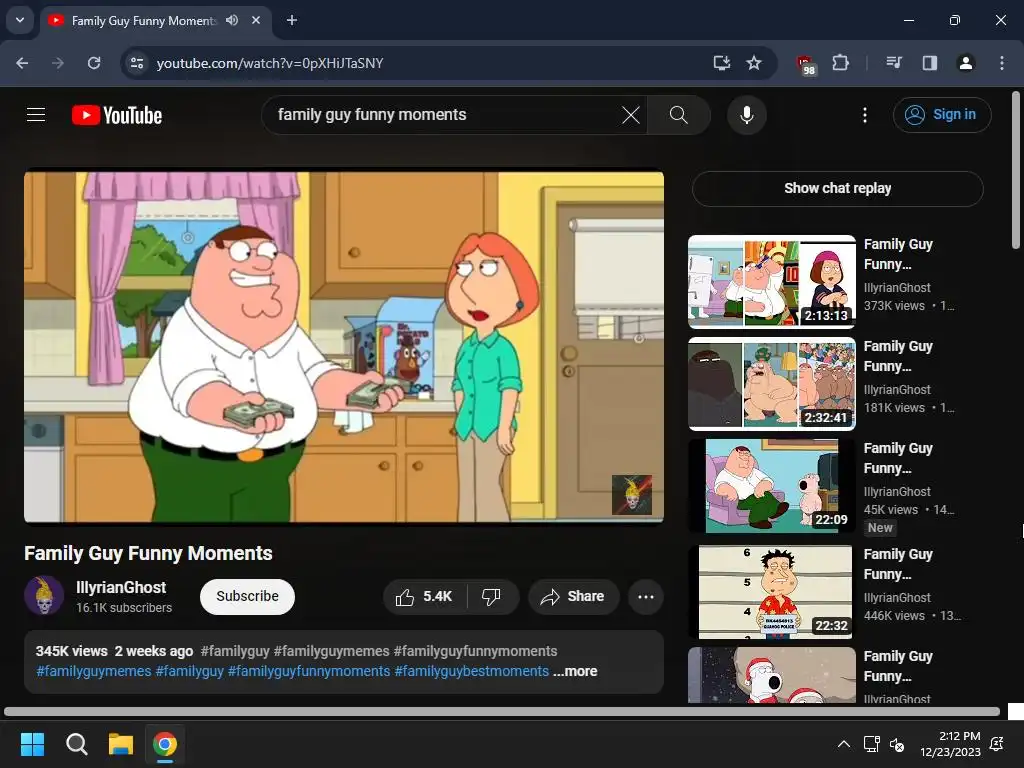Click the blue #familyguyfunnymoments hashtag
The width and height of the screenshot is (1024, 768).
pos(309,671)
